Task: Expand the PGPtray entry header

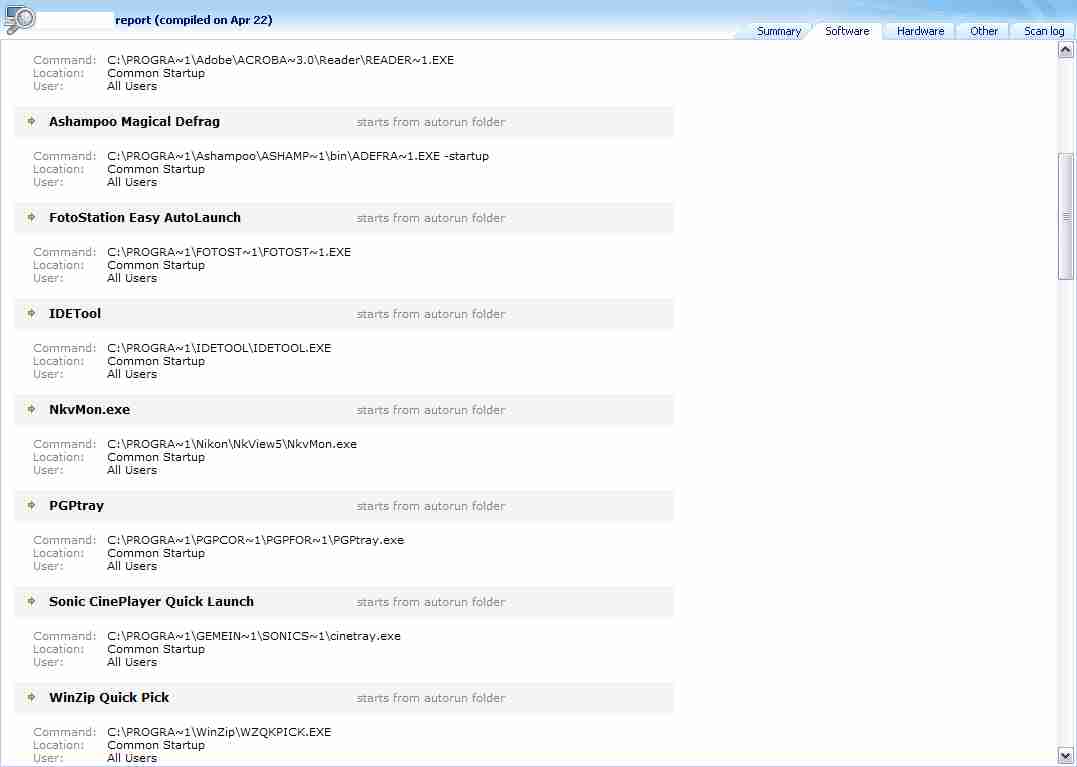Action: coord(76,506)
